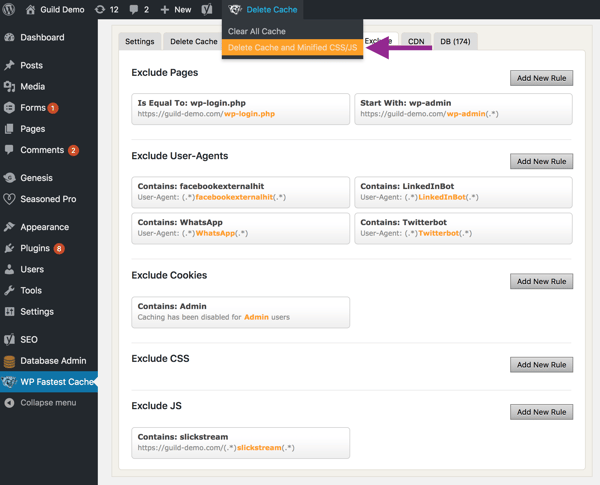Click Guild Demo site name
Screen dimensions: 600x485
[x=62, y=10]
